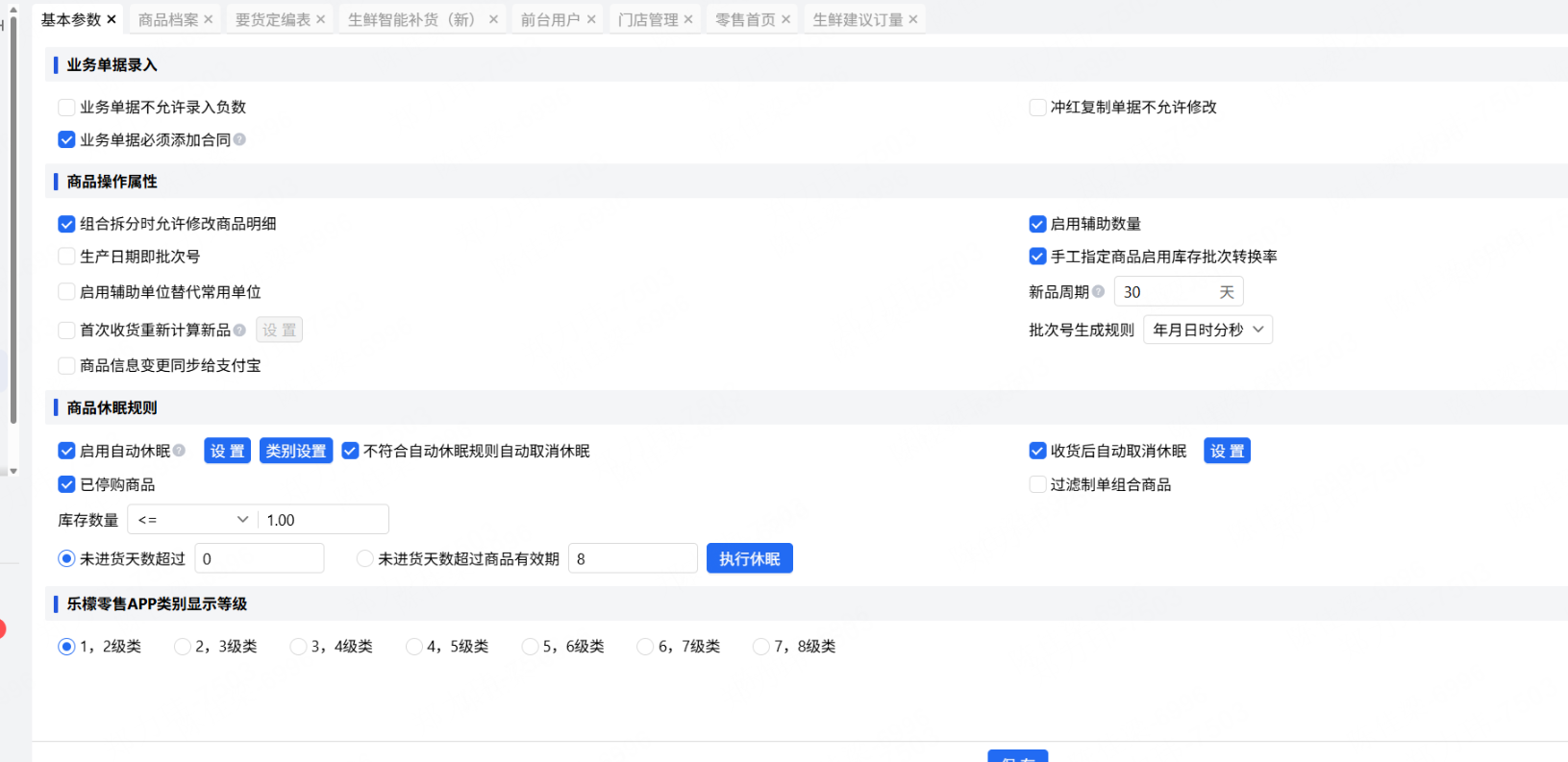
Task: Select the 1，2级类 display level
Action: (66, 647)
